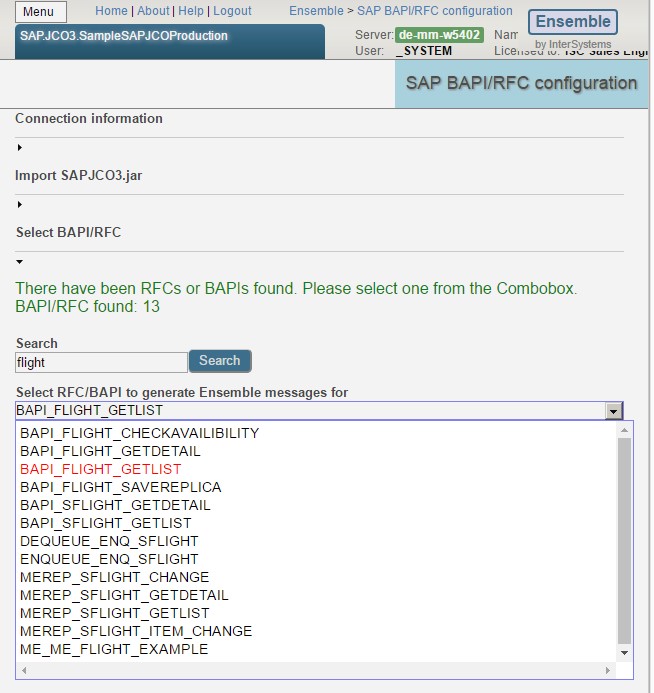Click the list's scroll right arrow
Viewport: 654px width, 693px height.
click(608, 670)
